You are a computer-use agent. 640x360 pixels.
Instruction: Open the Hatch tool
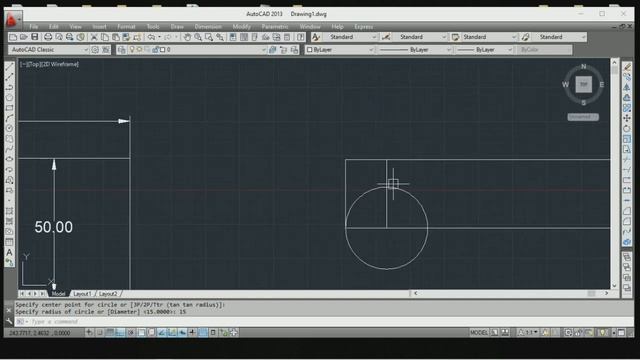(9, 211)
